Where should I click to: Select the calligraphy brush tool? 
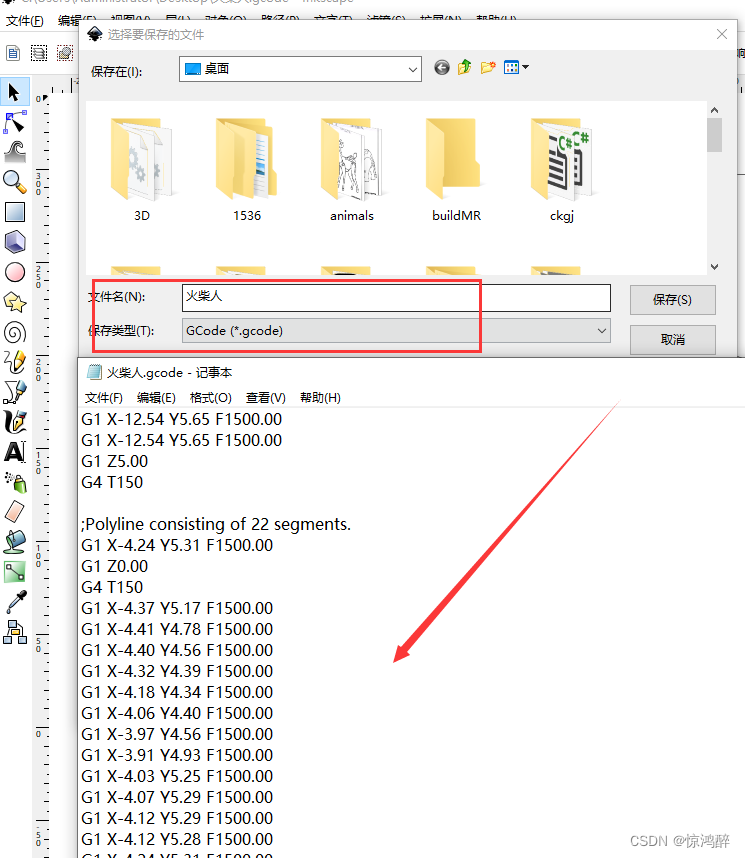click(15, 422)
